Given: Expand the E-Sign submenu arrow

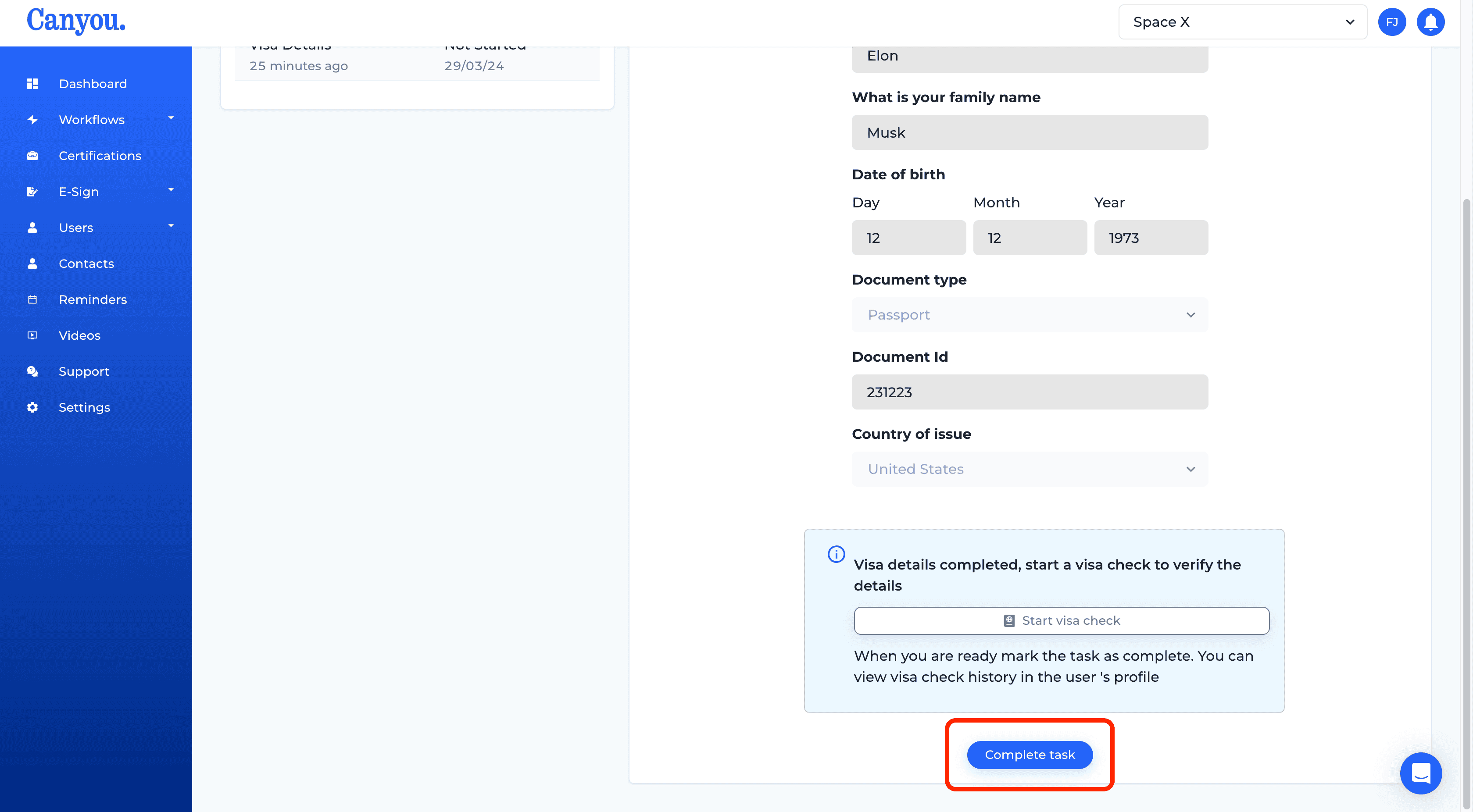Looking at the screenshot, I should pyautogui.click(x=170, y=190).
